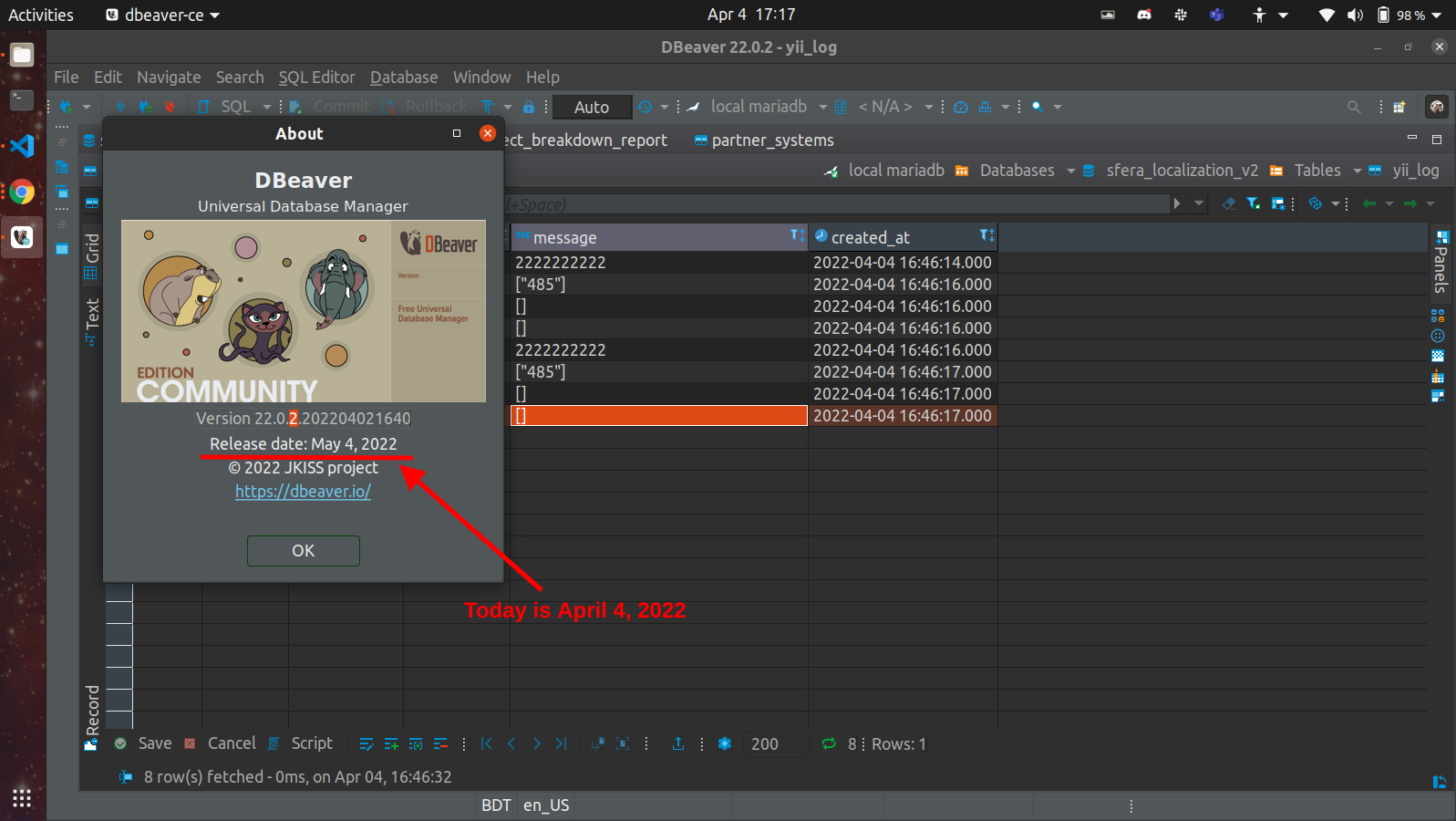Image resolution: width=1456 pixels, height=821 pixels.
Task: Open the SQL Editor menu
Action: pyautogui.click(x=316, y=78)
